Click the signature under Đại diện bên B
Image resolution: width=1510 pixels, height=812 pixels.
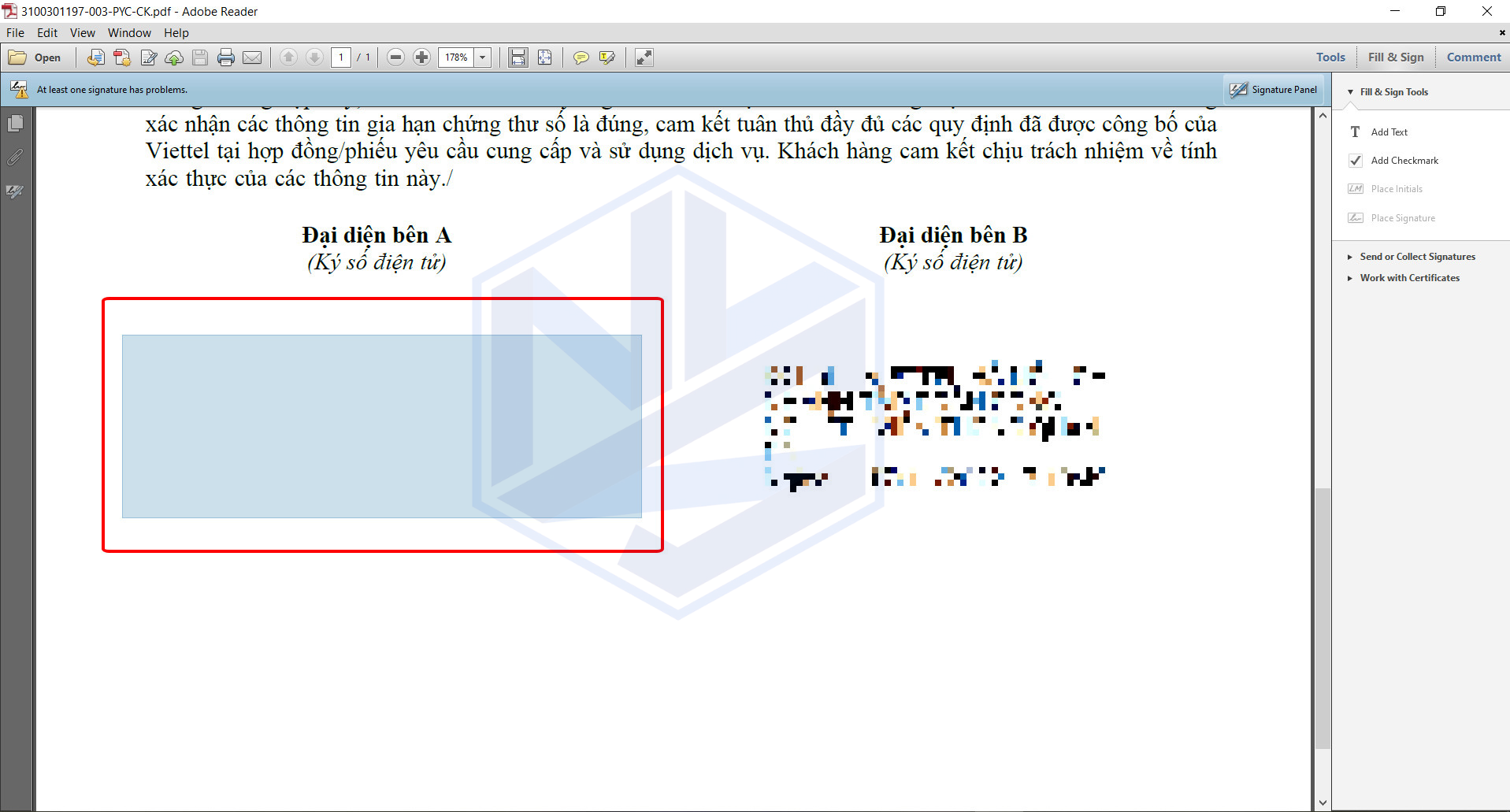click(x=935, y=425)
